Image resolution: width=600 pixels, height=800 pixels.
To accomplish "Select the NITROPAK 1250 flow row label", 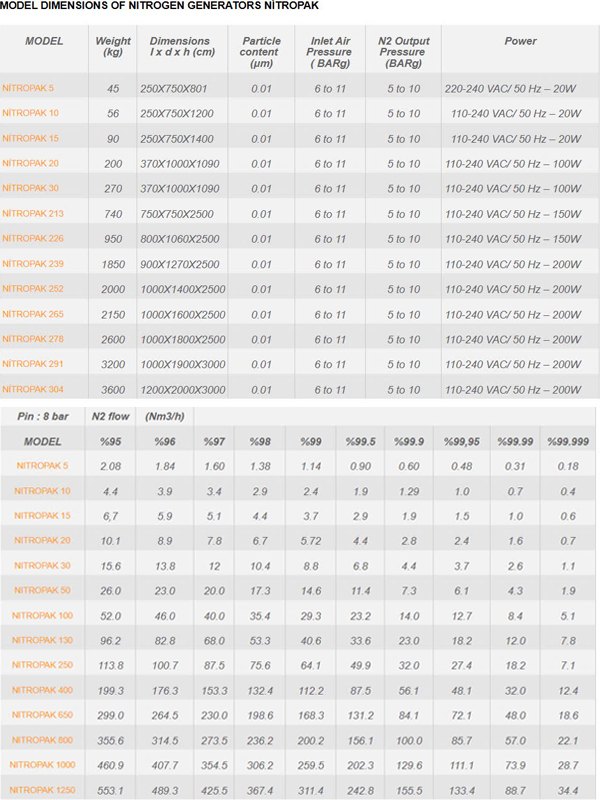I will tap(42, 790).
